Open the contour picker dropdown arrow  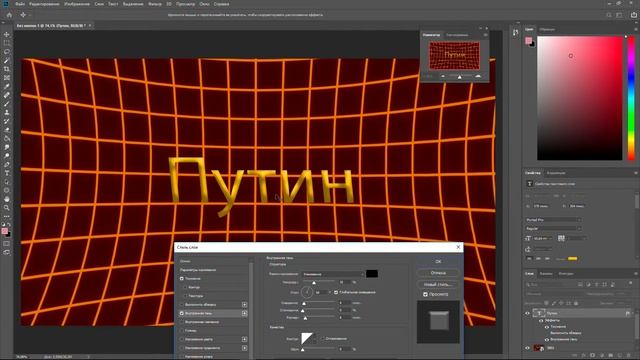(x=315, y=338)
